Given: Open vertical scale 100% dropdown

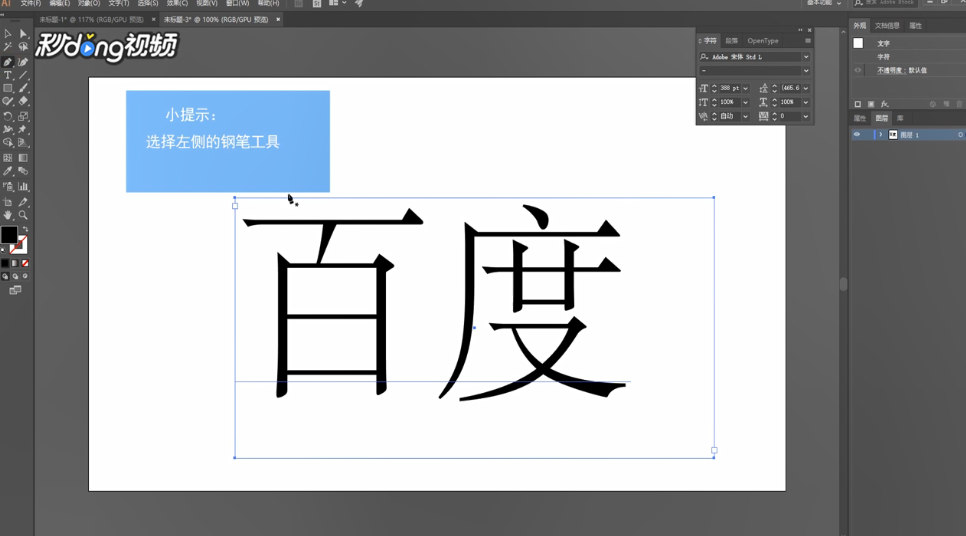Looking at the screenshot, I should (x=745, y=102).
